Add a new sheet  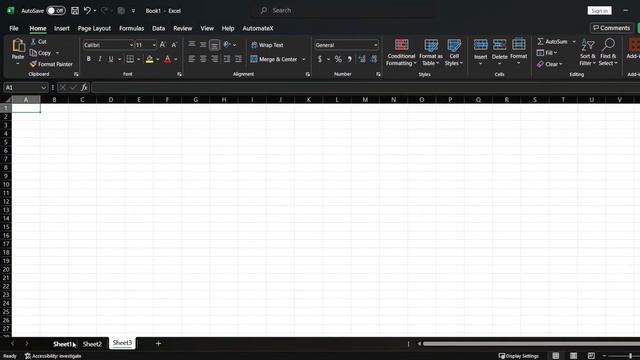pos(158,344)
